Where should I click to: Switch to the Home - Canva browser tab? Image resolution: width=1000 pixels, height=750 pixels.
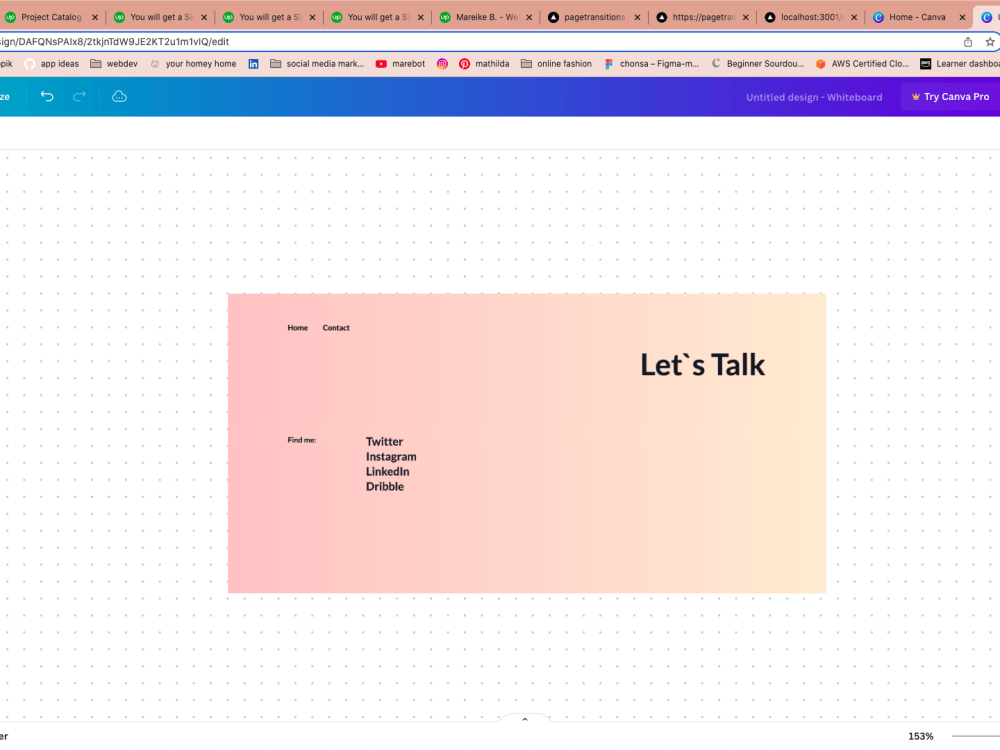point(916,17)
